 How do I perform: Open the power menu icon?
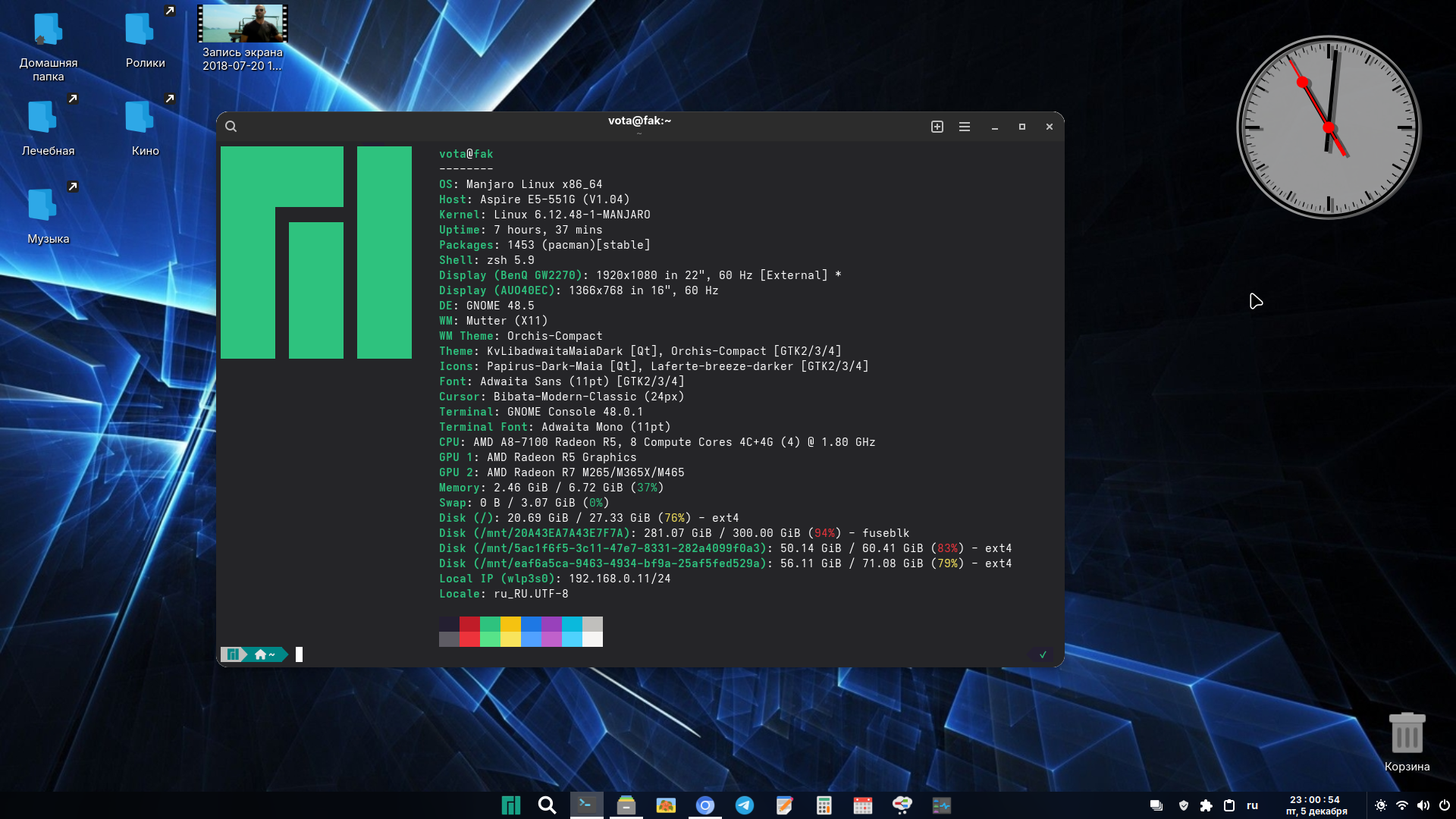[x=1445, y=805]
